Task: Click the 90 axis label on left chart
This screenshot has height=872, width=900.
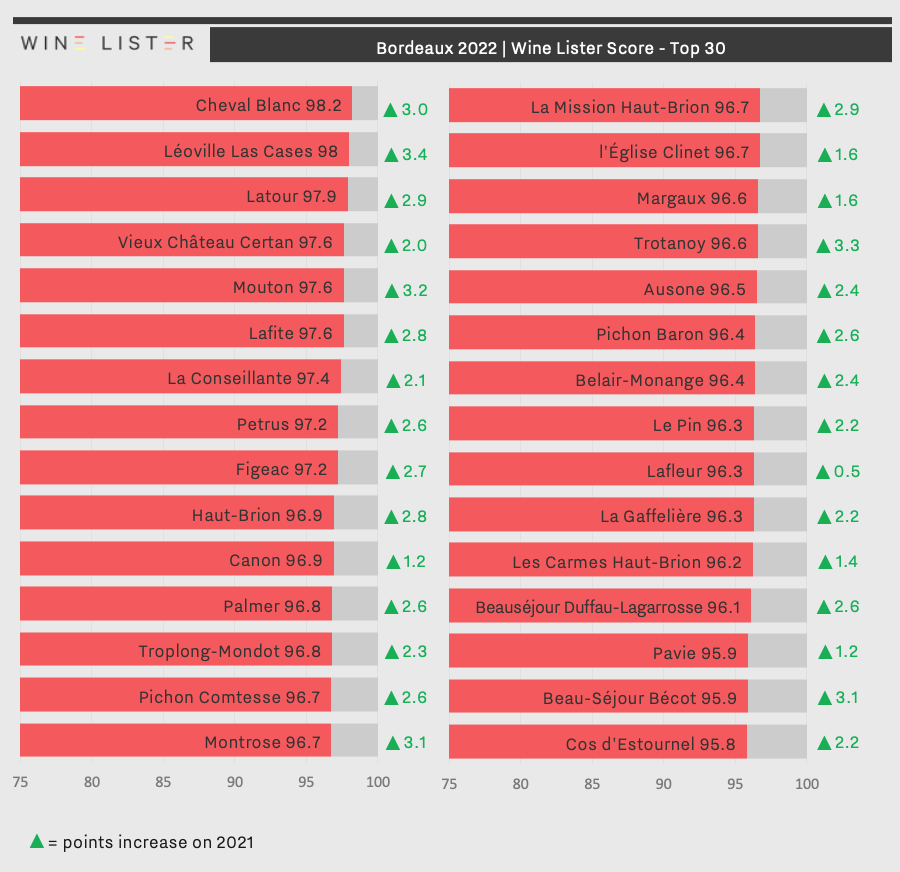Action: coord(234,782)
